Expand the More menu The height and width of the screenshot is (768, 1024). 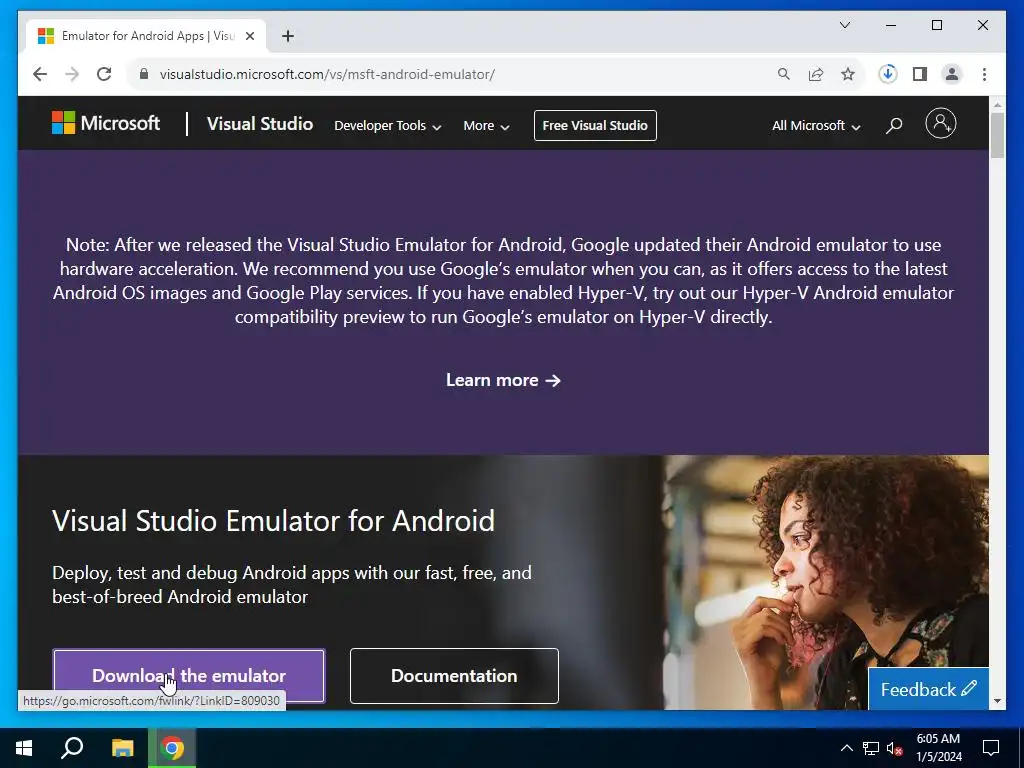(x=486, y=125)
